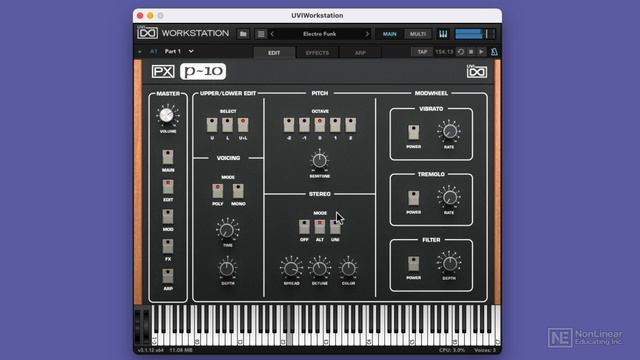Toggle the EDIT page switch in Master
Image resolution: width=640 pixels, height=360 pixels.
tap(168, 187)
